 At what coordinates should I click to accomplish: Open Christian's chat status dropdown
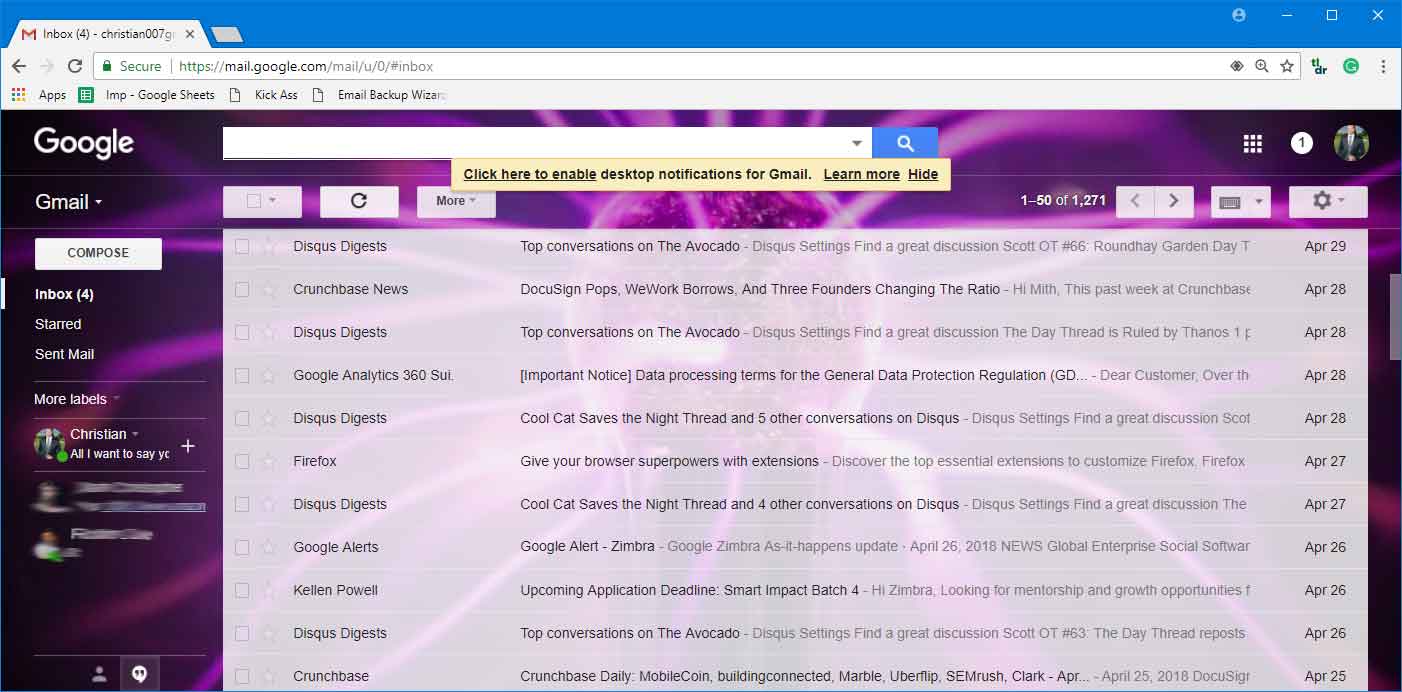coord(135,434)
